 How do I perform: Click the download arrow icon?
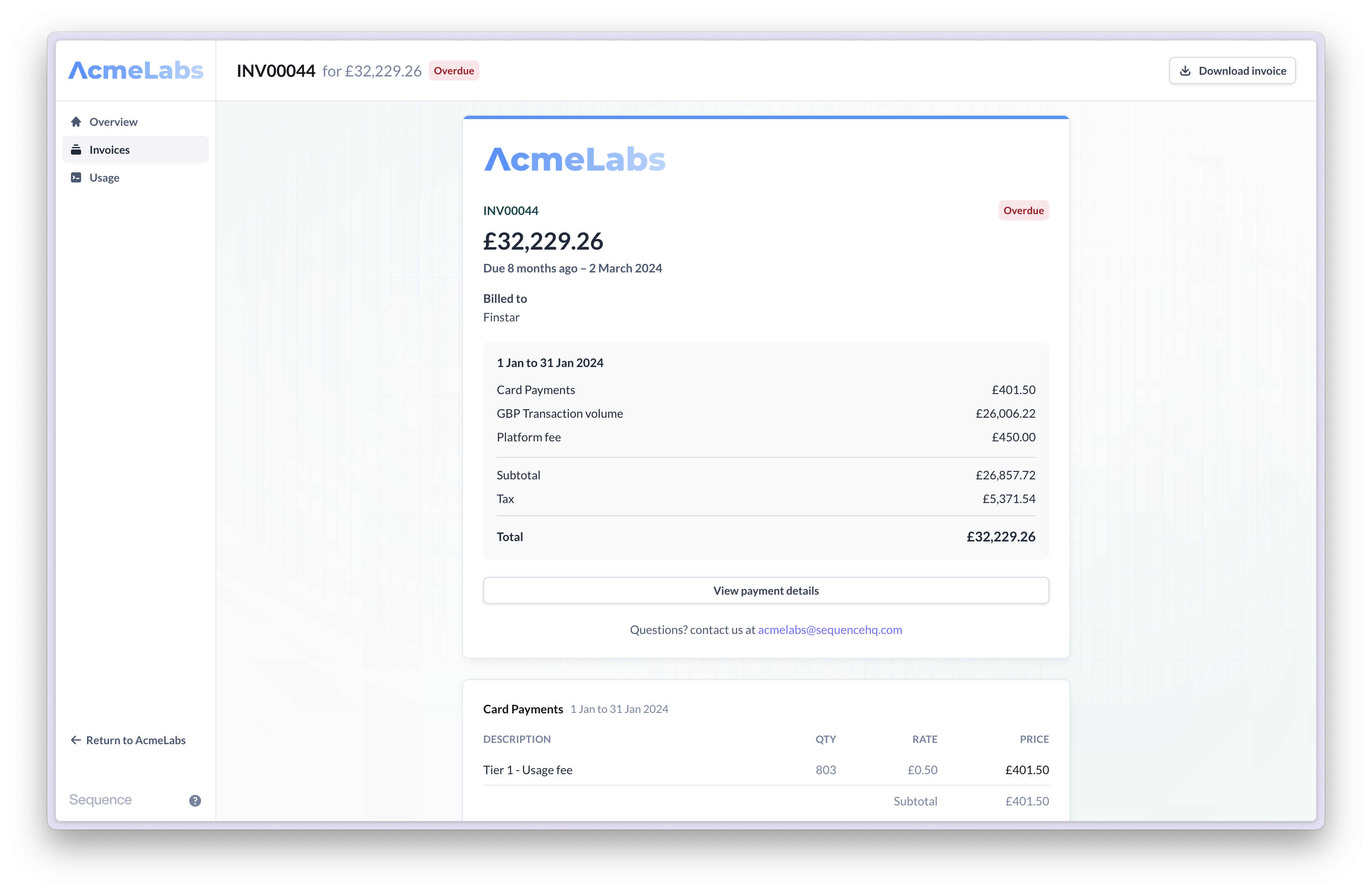[x=1185, y=71]
